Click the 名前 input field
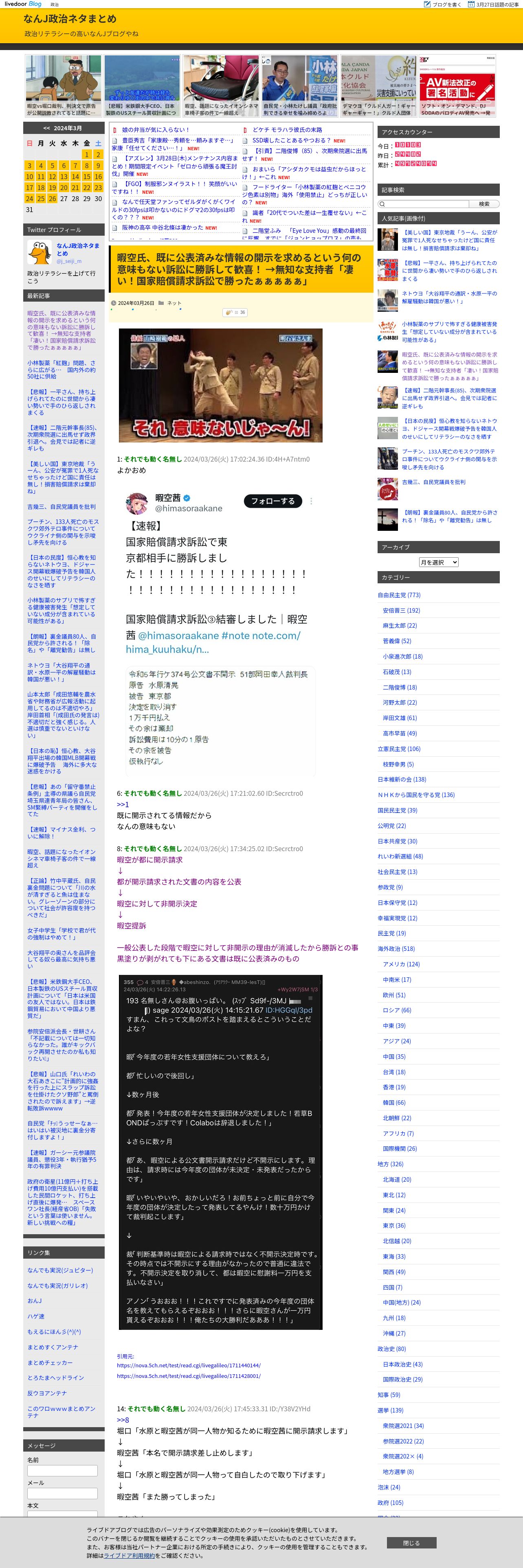 click(x=62, y=1470)
